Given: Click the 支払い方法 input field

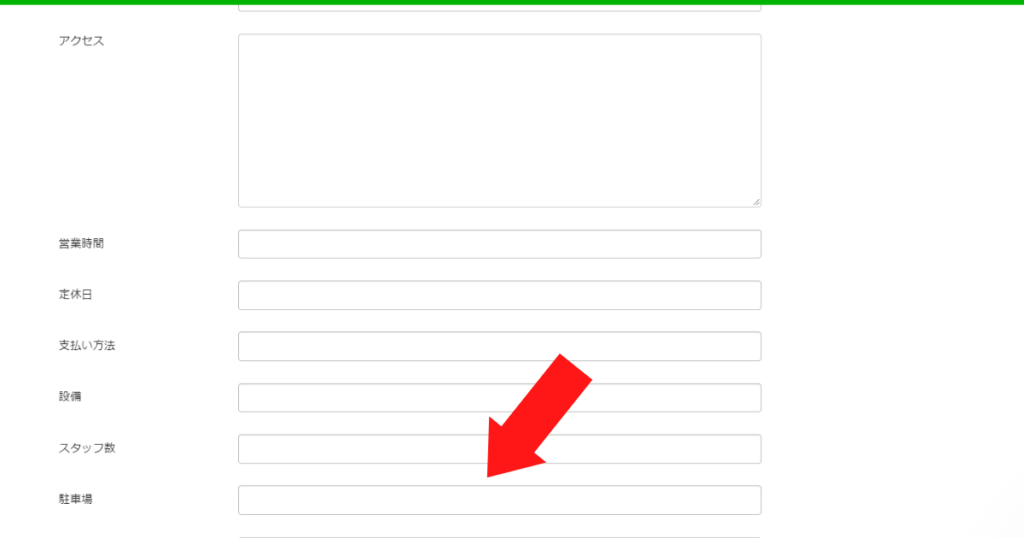Looking at the screenshot, I should [500, 346].
